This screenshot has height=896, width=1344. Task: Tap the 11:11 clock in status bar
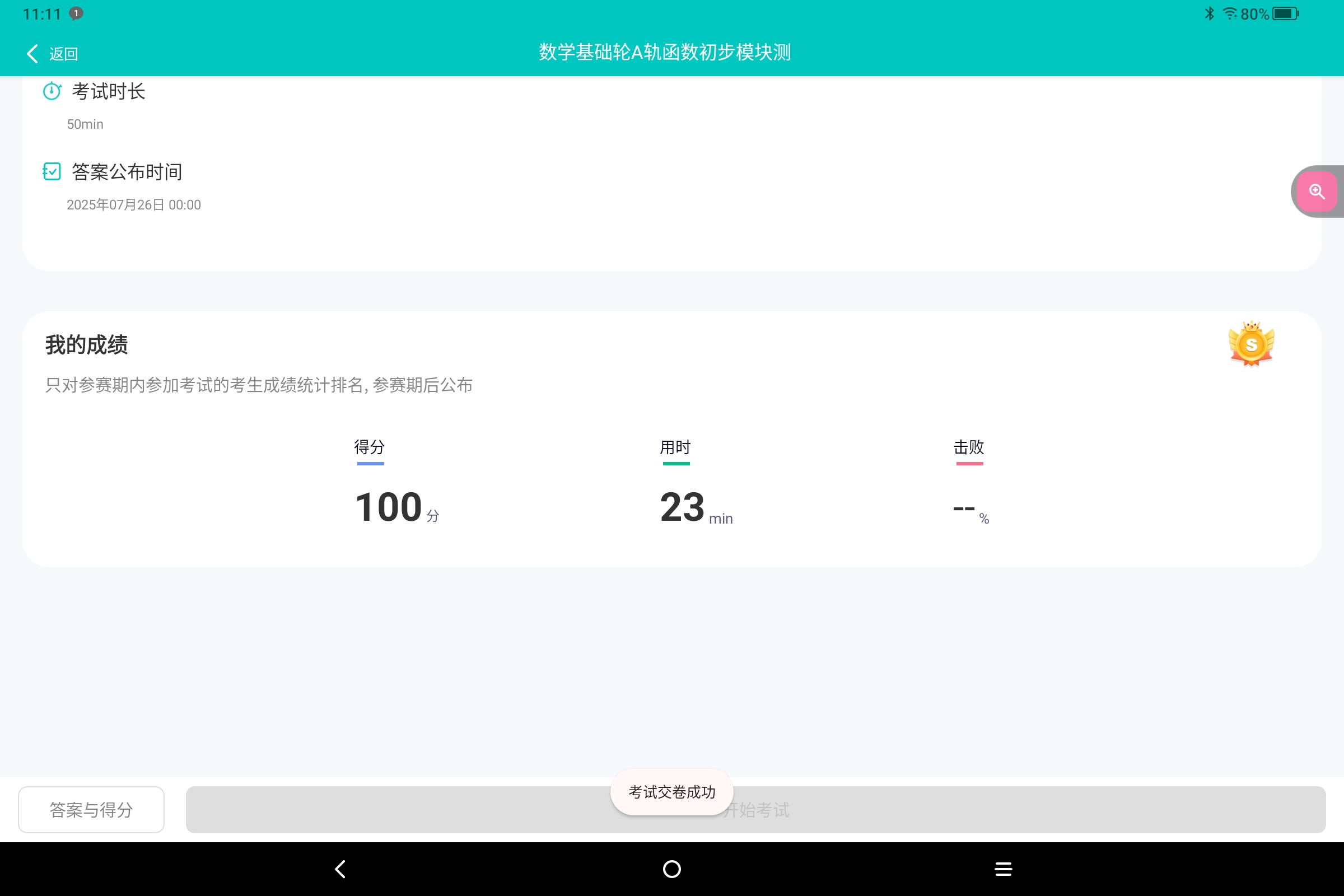pyautogui.click(x=41, y=15)
